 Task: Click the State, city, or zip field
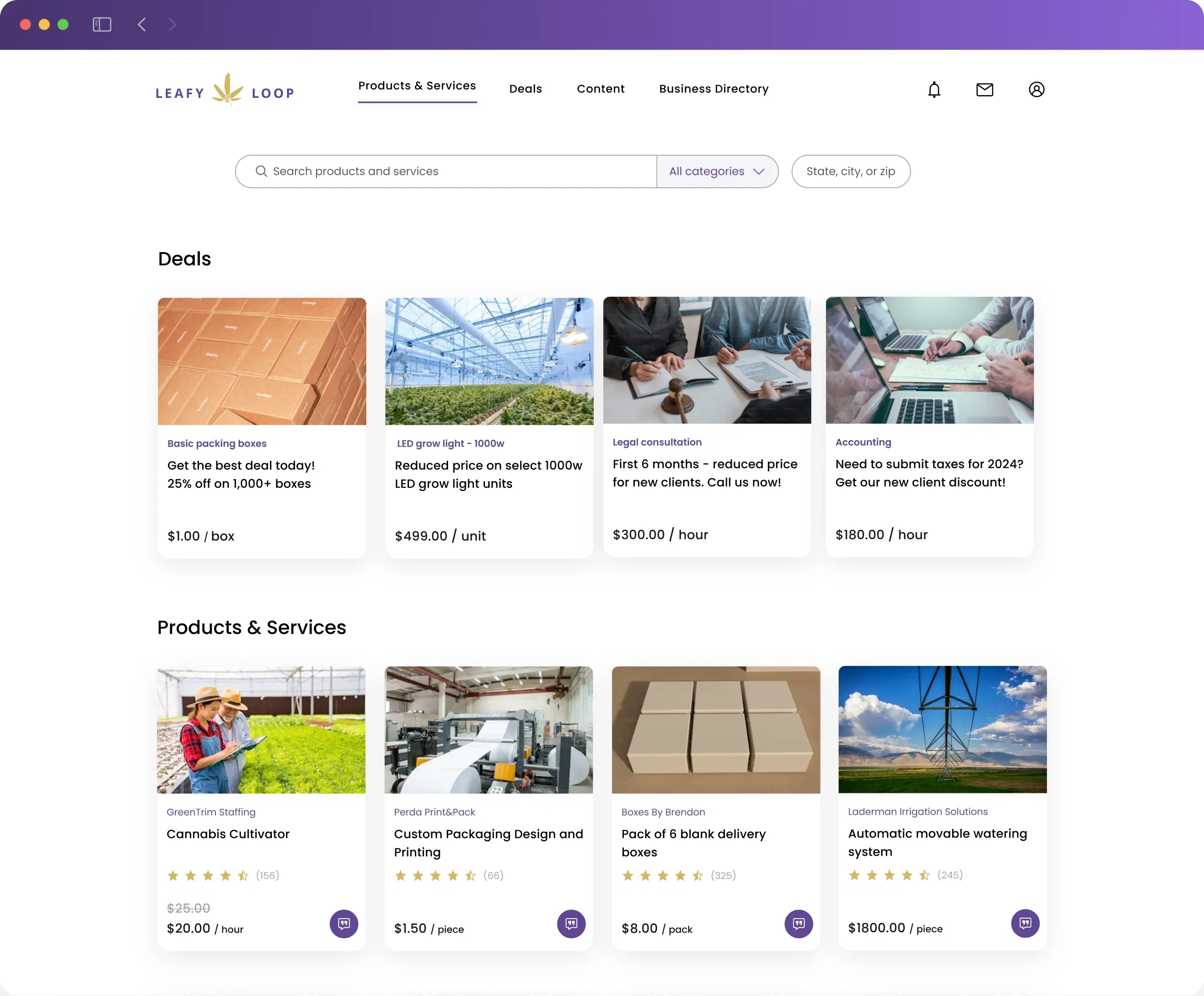tap(850, 171)
